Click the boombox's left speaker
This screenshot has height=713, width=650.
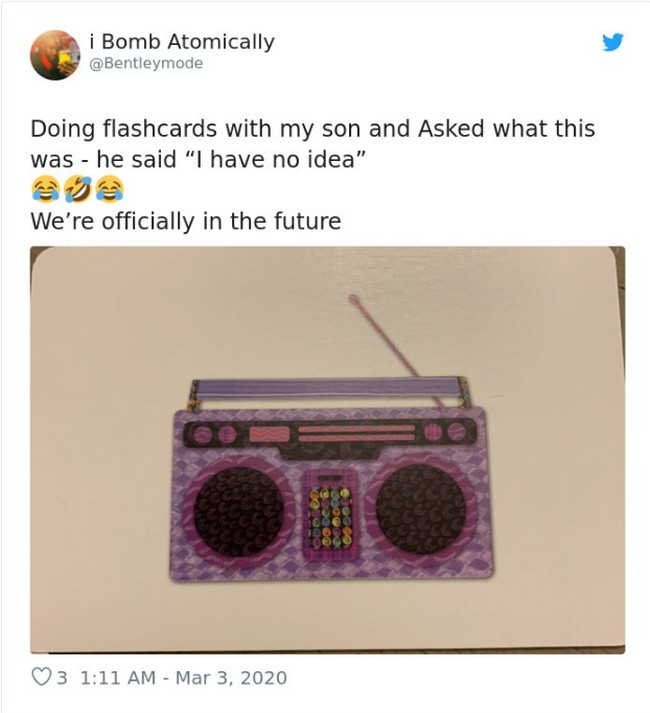coord(238,512)
